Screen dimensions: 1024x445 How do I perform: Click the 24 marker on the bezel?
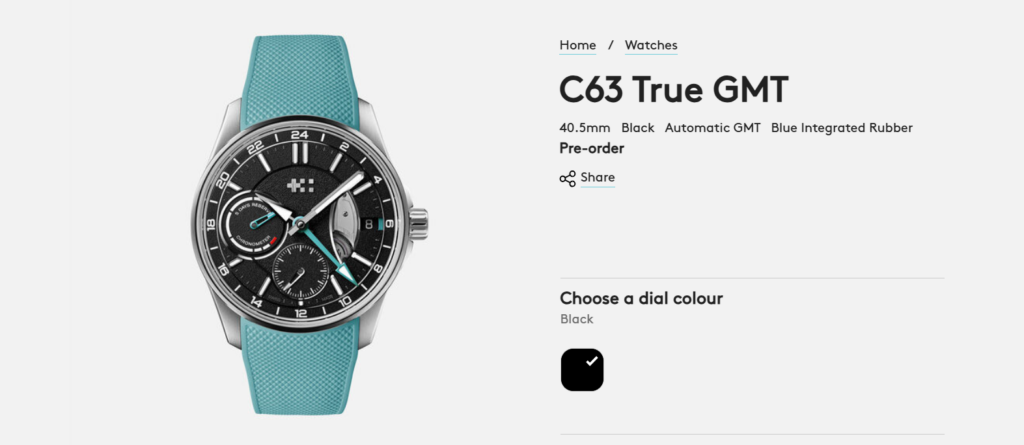pos(300,135)
